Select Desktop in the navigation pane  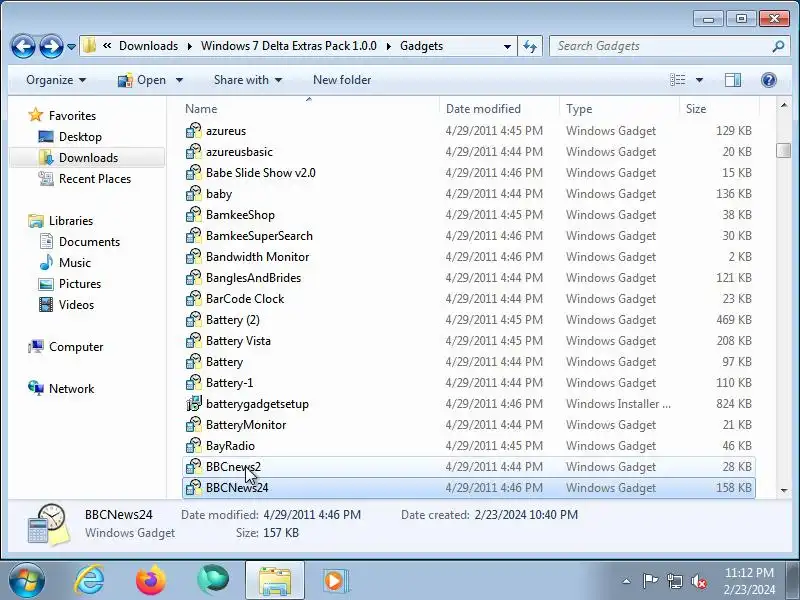tap(80, 137)
